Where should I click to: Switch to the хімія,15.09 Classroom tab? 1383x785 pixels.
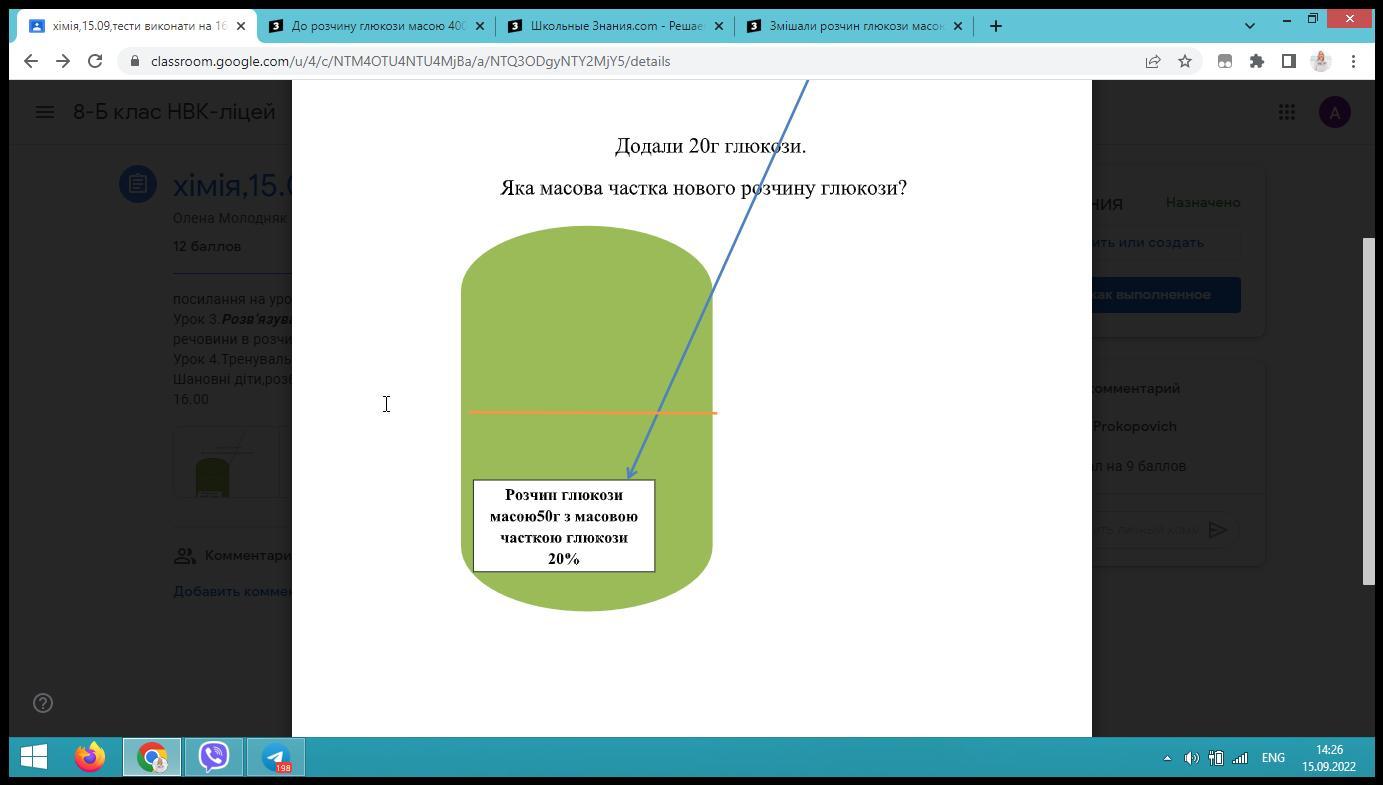click(x=137, y=26)
